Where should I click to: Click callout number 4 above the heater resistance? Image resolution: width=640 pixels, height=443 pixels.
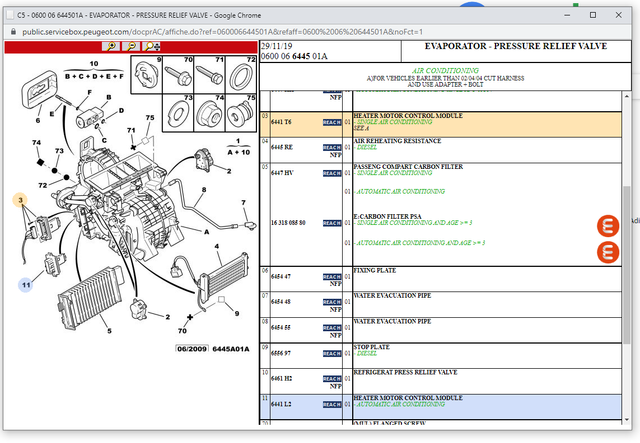tap(217, 246)
